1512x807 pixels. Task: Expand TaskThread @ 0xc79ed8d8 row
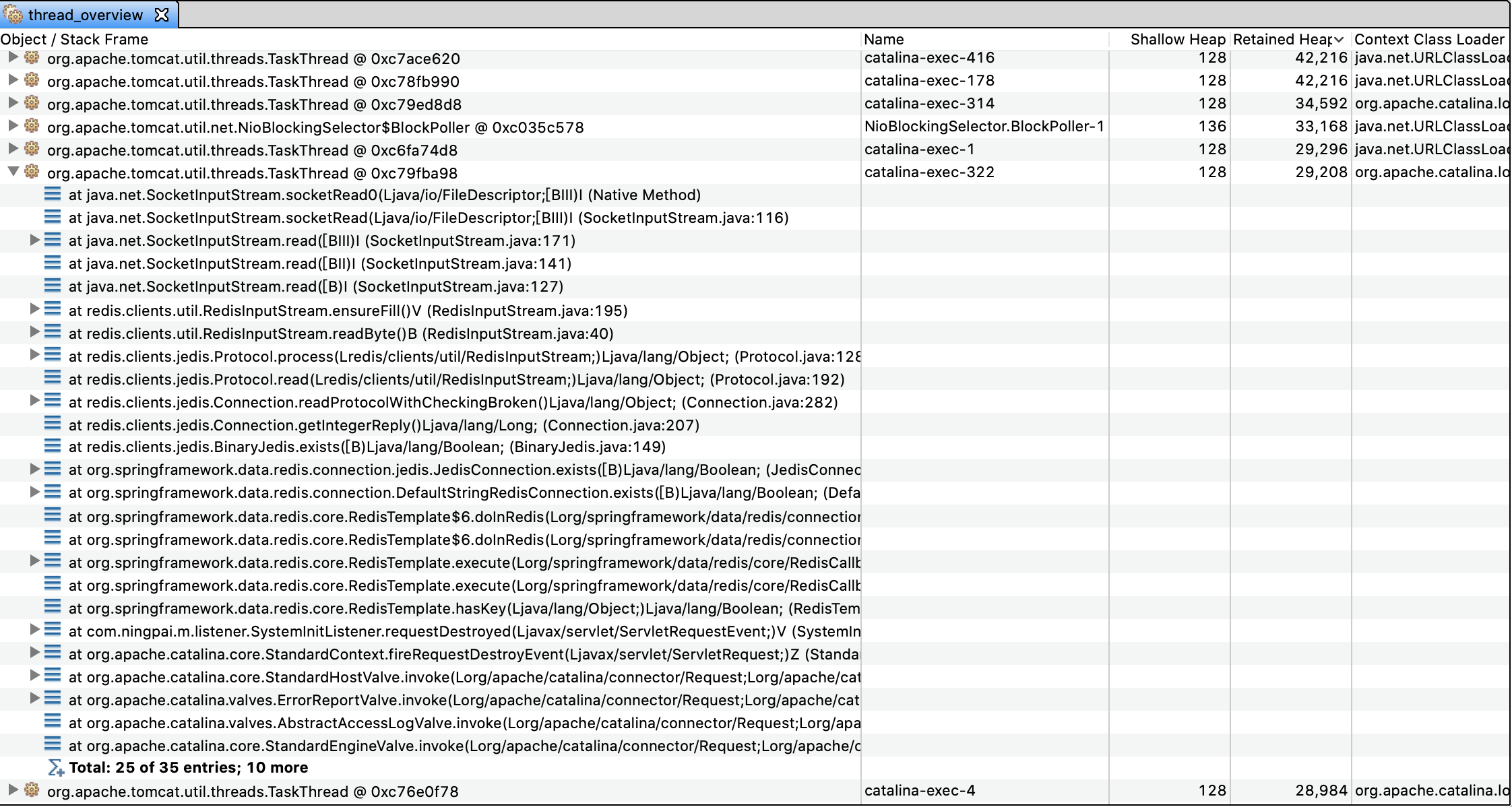pos(13,104)
